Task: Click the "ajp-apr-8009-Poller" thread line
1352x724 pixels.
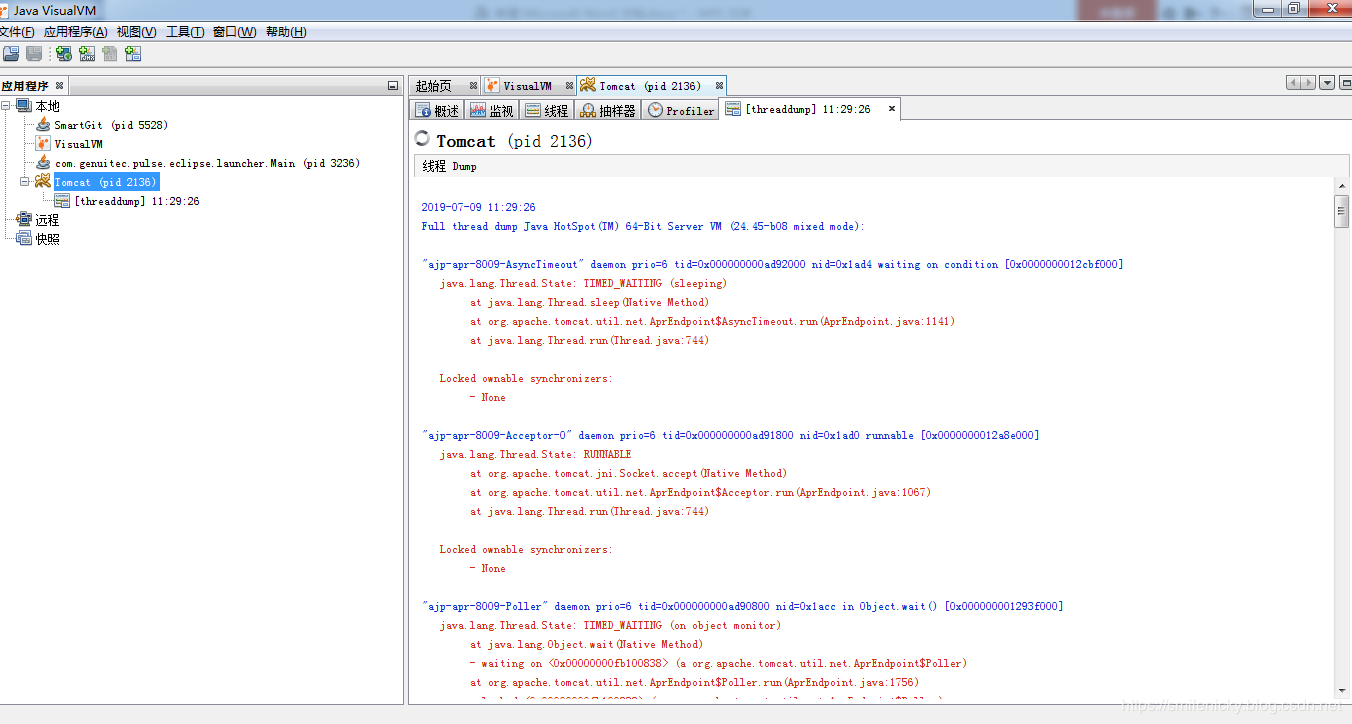Action: pos(742,606)
